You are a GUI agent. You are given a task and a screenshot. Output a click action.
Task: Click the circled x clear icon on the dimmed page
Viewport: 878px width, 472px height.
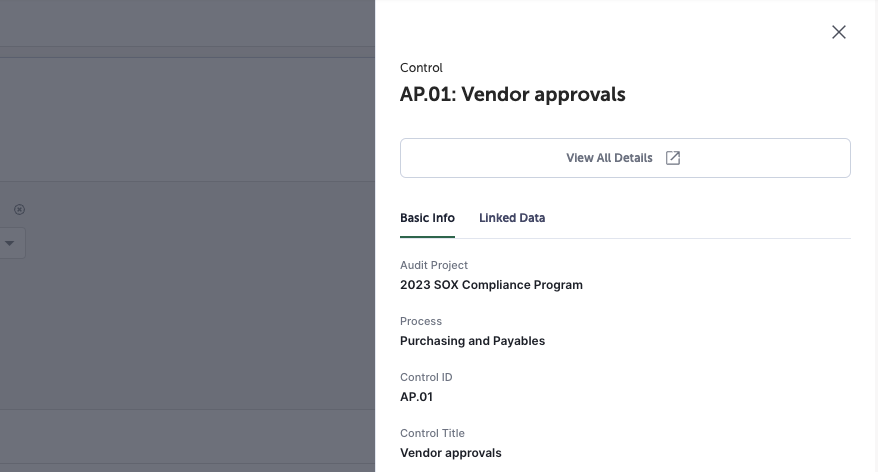[x=20, y=209]
